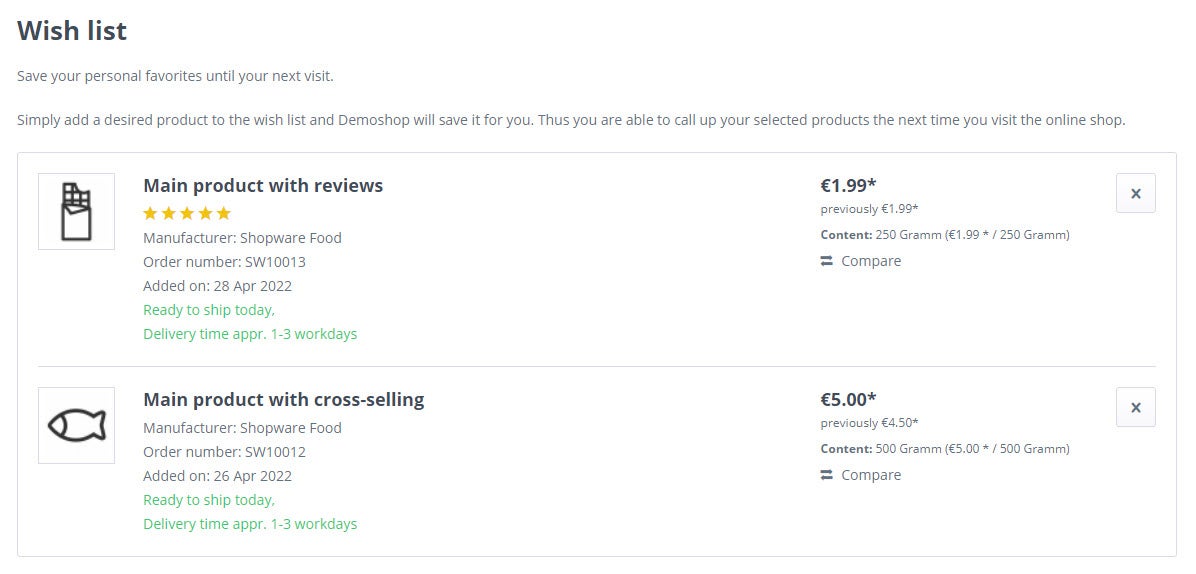Open the Main product with reviews title link
The height and width of the screenshot is (574, 1196).
point(263,185)
